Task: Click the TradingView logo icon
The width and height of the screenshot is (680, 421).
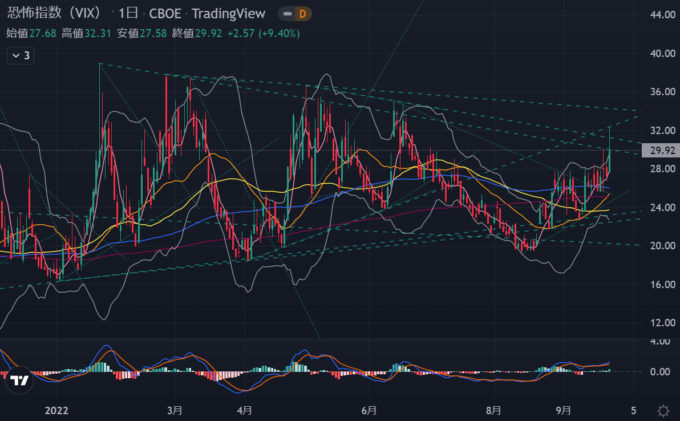Action: click(x=18, y=382)
